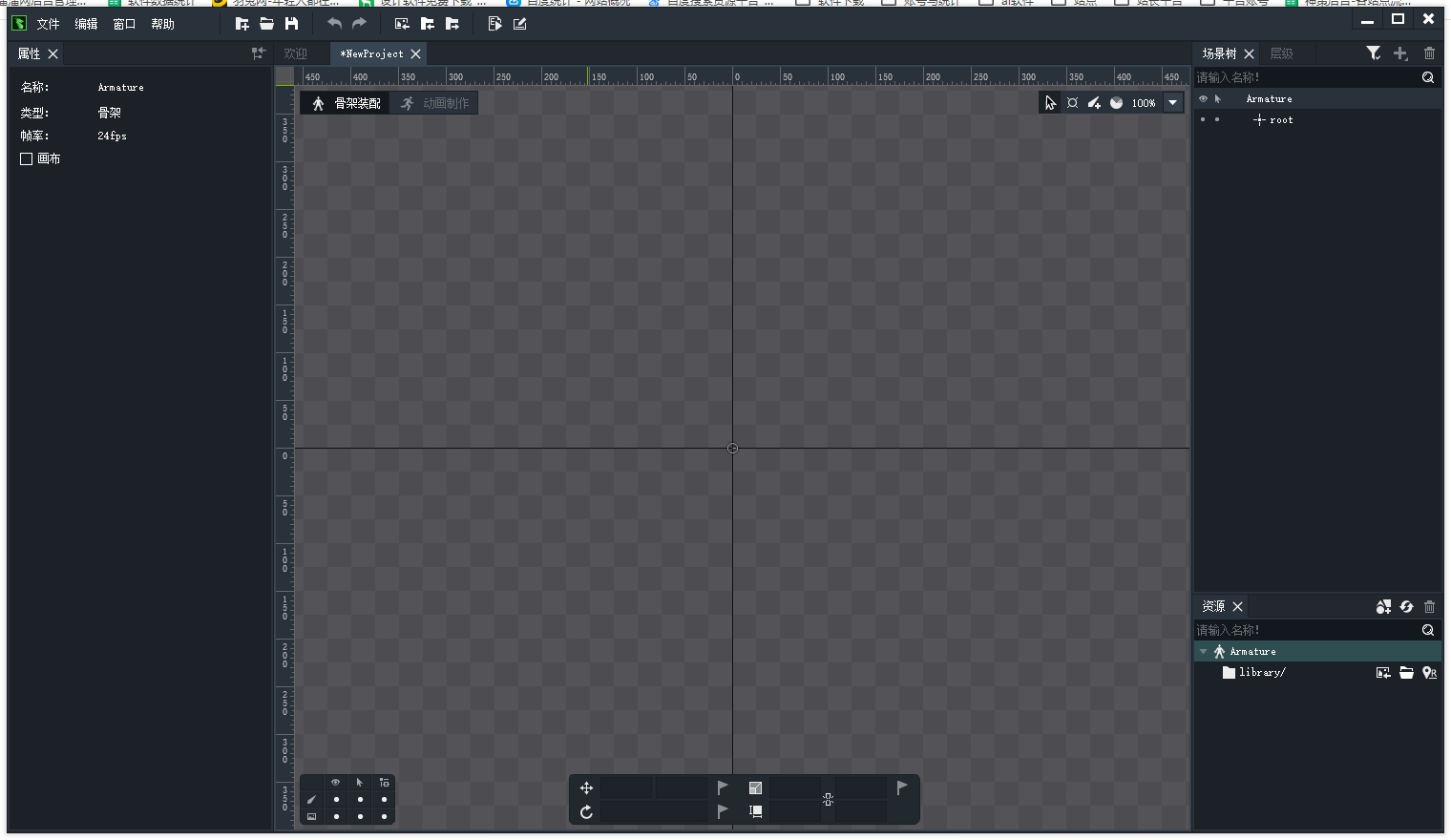Switch to 动画制作 mode
The height and width of the screenshot is (840, 1451).
pyautogui.click(x=436, y=103)
